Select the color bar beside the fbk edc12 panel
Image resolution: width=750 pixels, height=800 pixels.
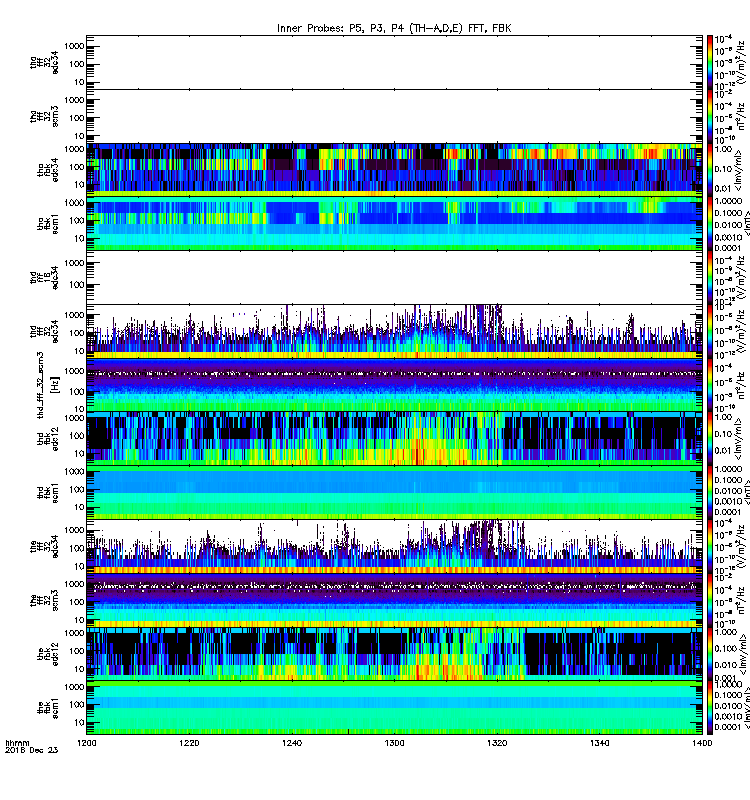pyautogui.click(x=710, y=654)
